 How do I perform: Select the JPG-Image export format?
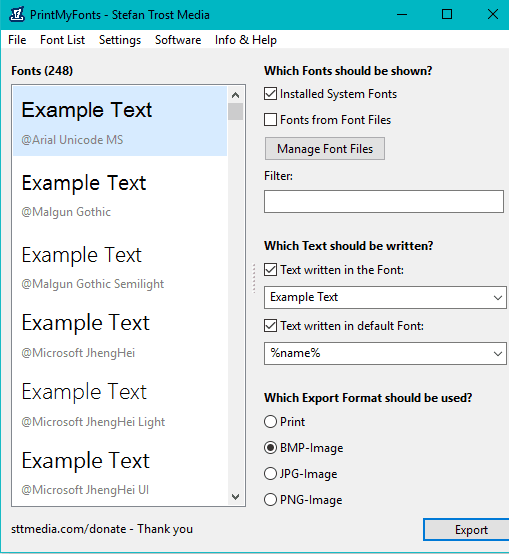270,473
